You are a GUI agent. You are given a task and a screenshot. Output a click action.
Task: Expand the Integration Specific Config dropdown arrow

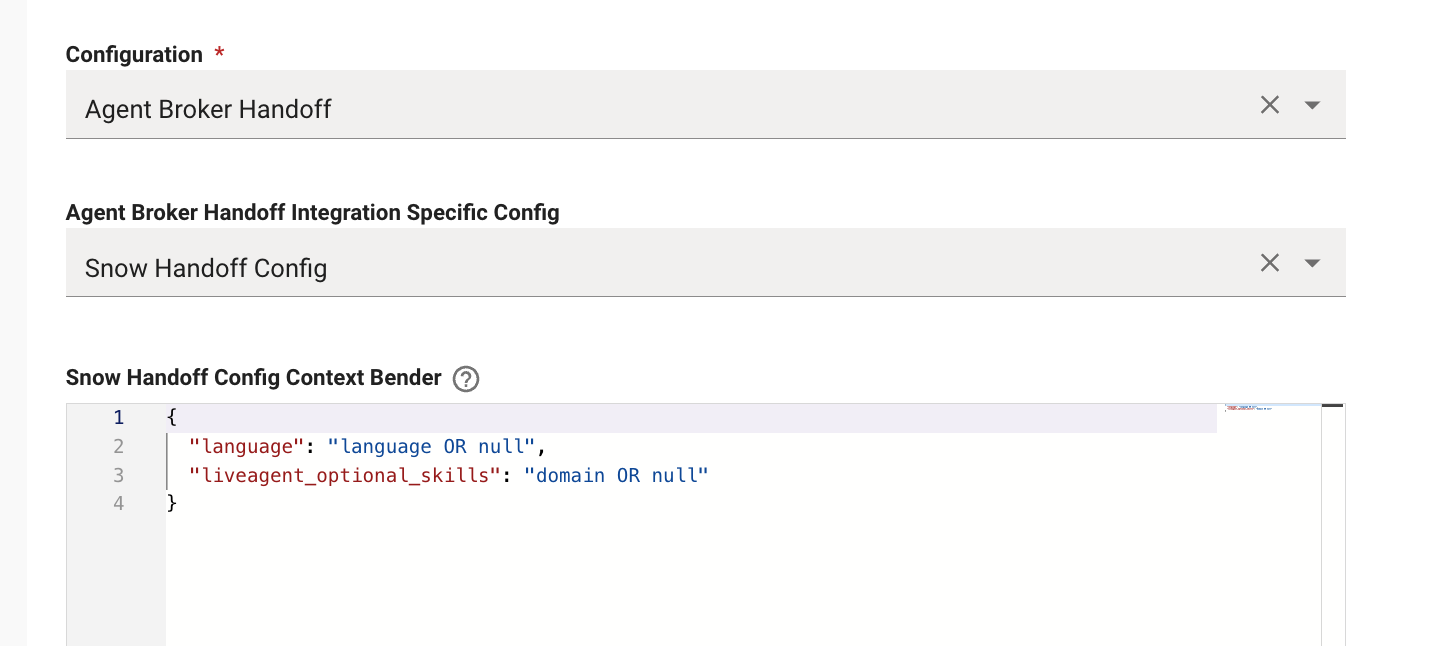pyautogui.click(x=1313, y=263)
